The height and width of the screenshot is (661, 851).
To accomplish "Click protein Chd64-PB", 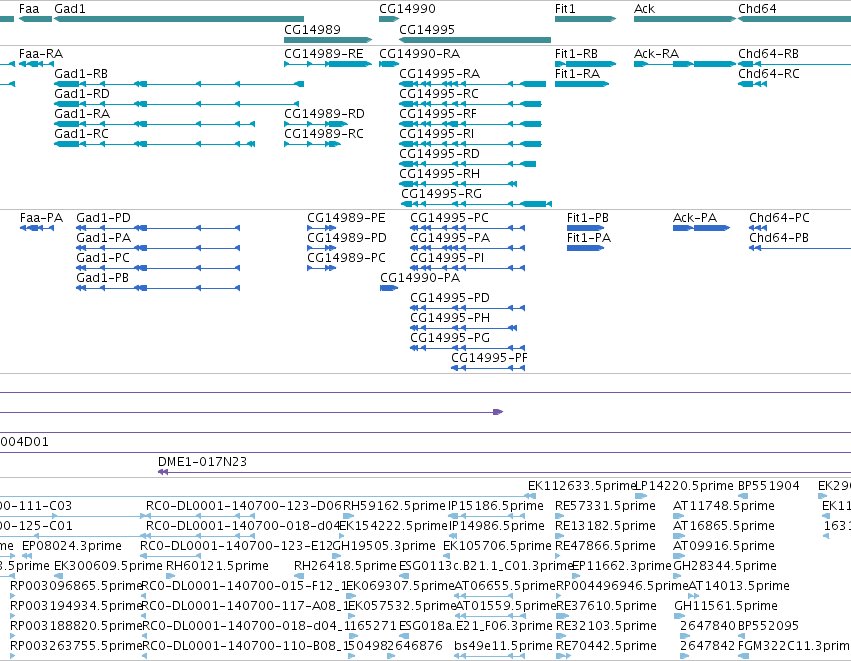I will [x=800, y=248].
